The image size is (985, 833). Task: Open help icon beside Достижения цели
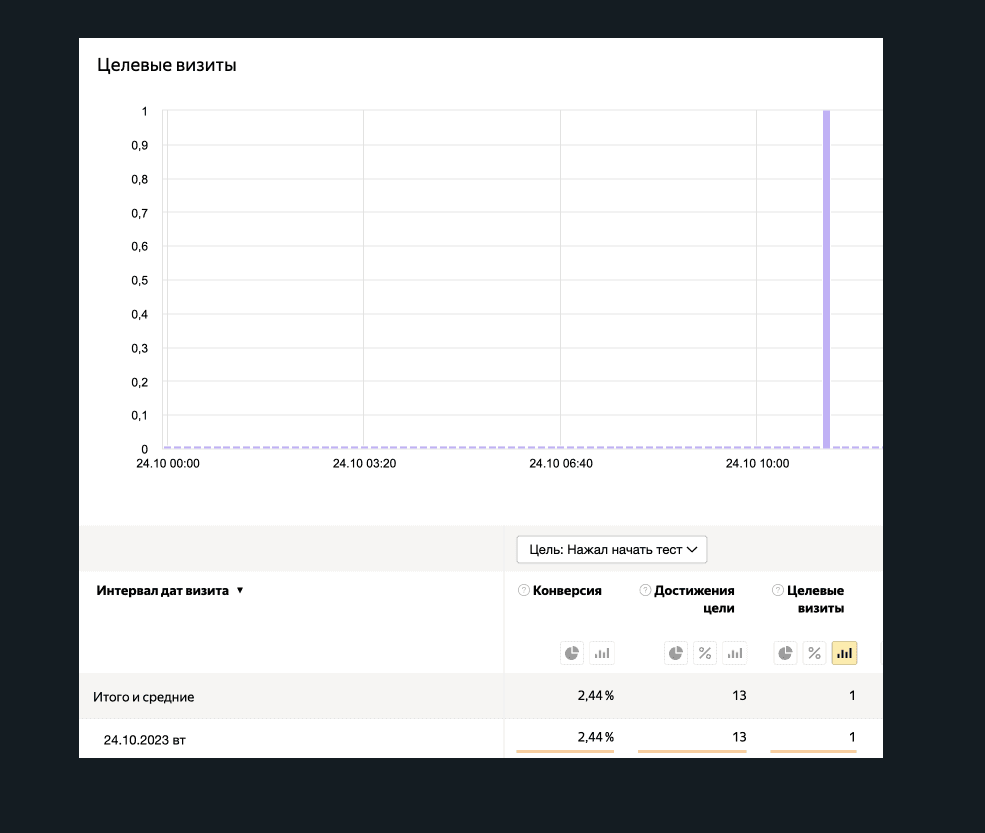pyautogui.click(x=645, y=591)
